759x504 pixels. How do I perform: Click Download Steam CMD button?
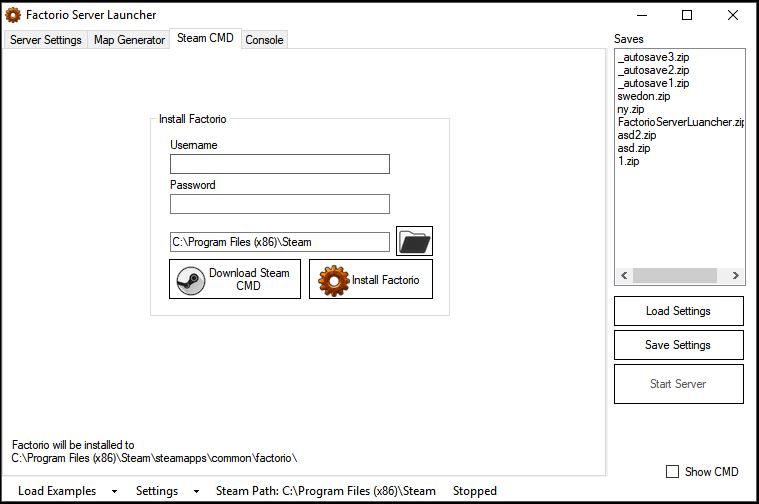tap(235, 279)
